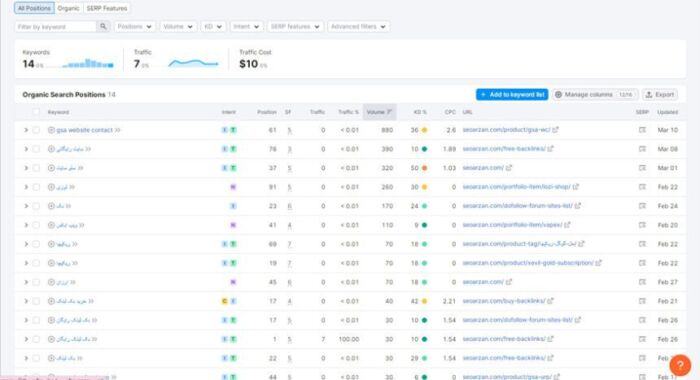The image size is (700, 380).
Task: Click the Export button
Action: [660, 95]
